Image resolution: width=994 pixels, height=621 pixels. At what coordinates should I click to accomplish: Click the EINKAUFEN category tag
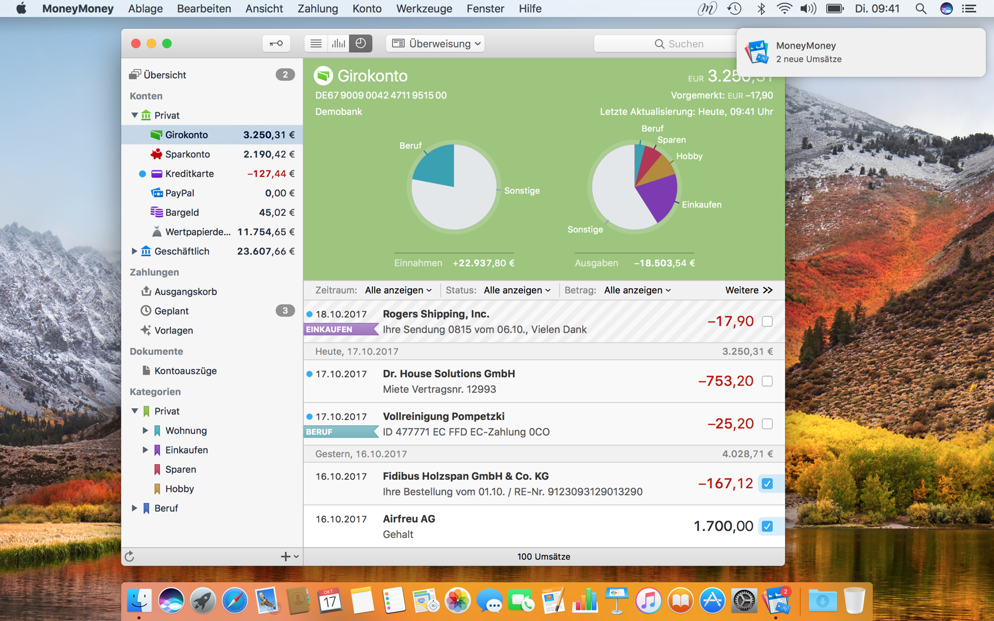[341, 330]
